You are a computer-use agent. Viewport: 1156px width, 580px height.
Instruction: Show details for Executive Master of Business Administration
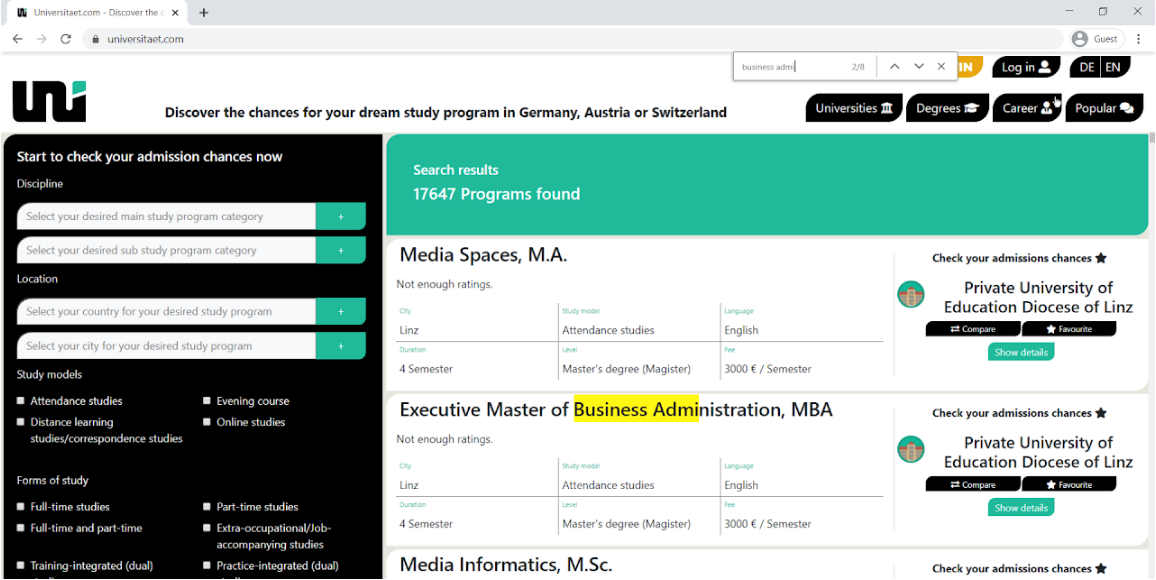click(x=1021, y=508)
